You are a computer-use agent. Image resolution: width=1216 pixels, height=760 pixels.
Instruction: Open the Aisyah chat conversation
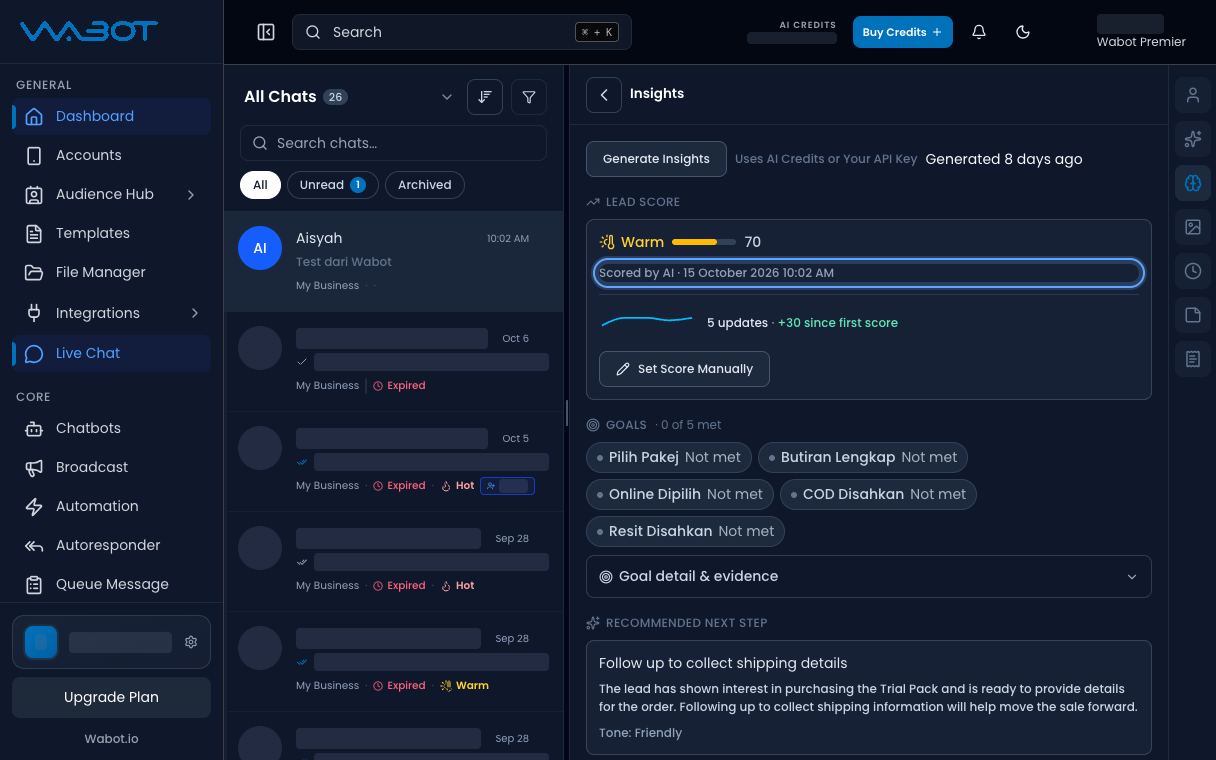(394, 261)
